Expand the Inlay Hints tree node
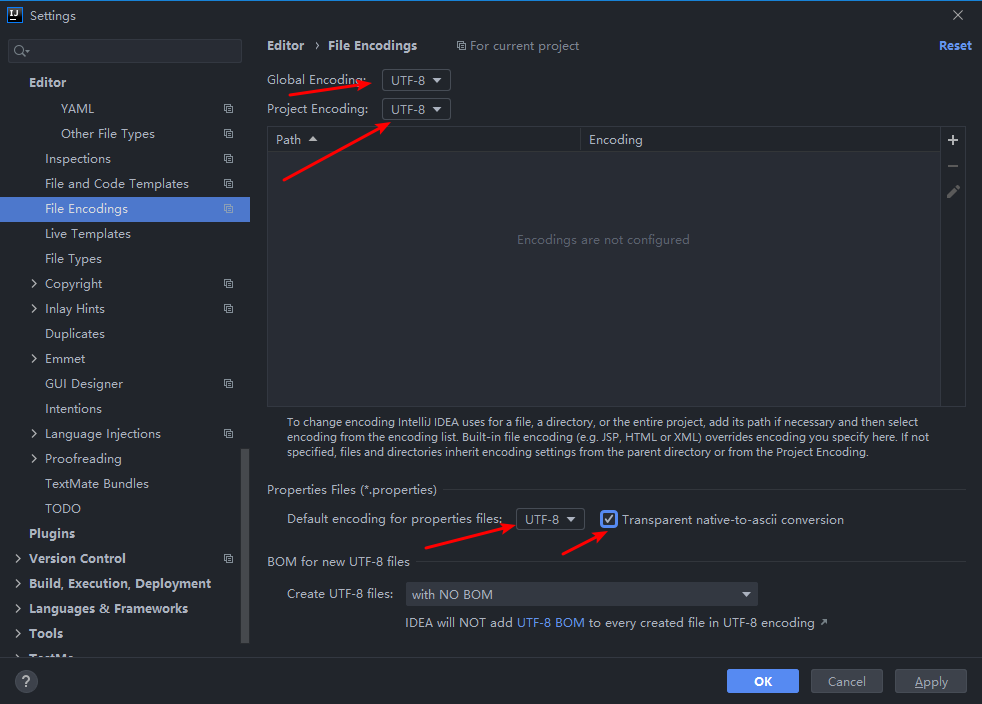The height and width of the screenshot is (704, 982). [x=34, y=309]
